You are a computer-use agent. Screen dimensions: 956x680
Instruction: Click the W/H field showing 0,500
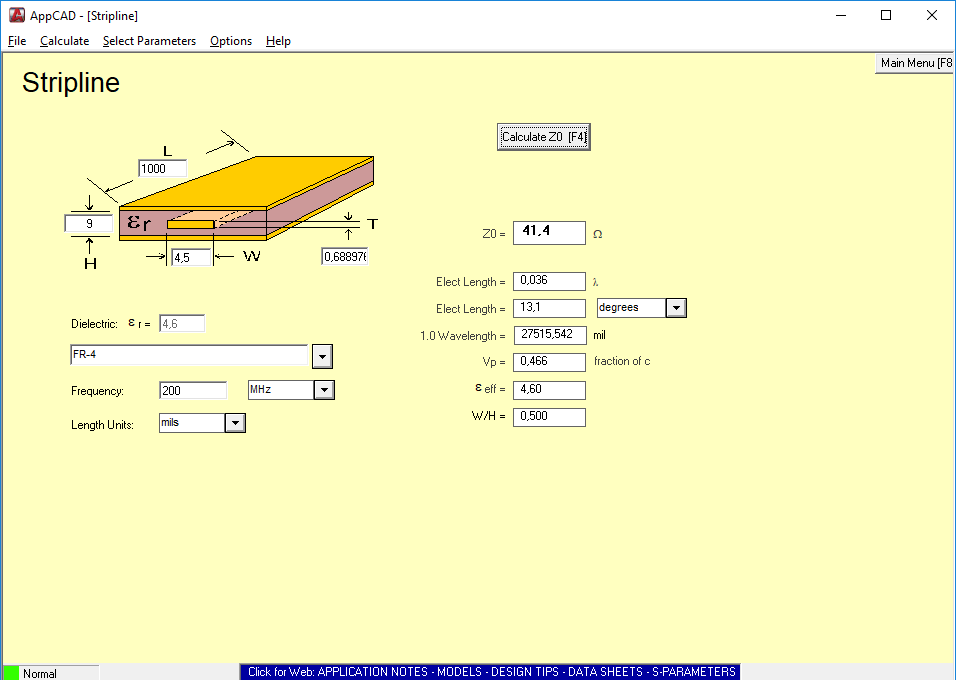[x=549, y=417]
